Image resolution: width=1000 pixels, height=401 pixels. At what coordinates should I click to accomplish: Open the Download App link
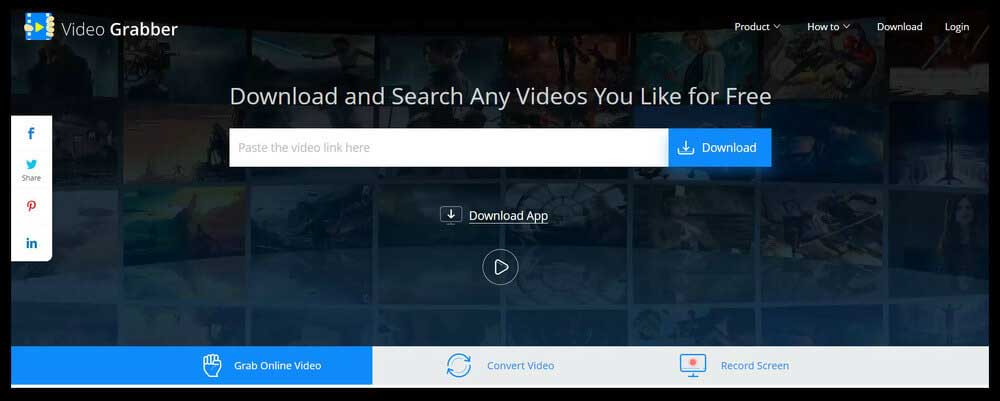click(x=508, y=216)
